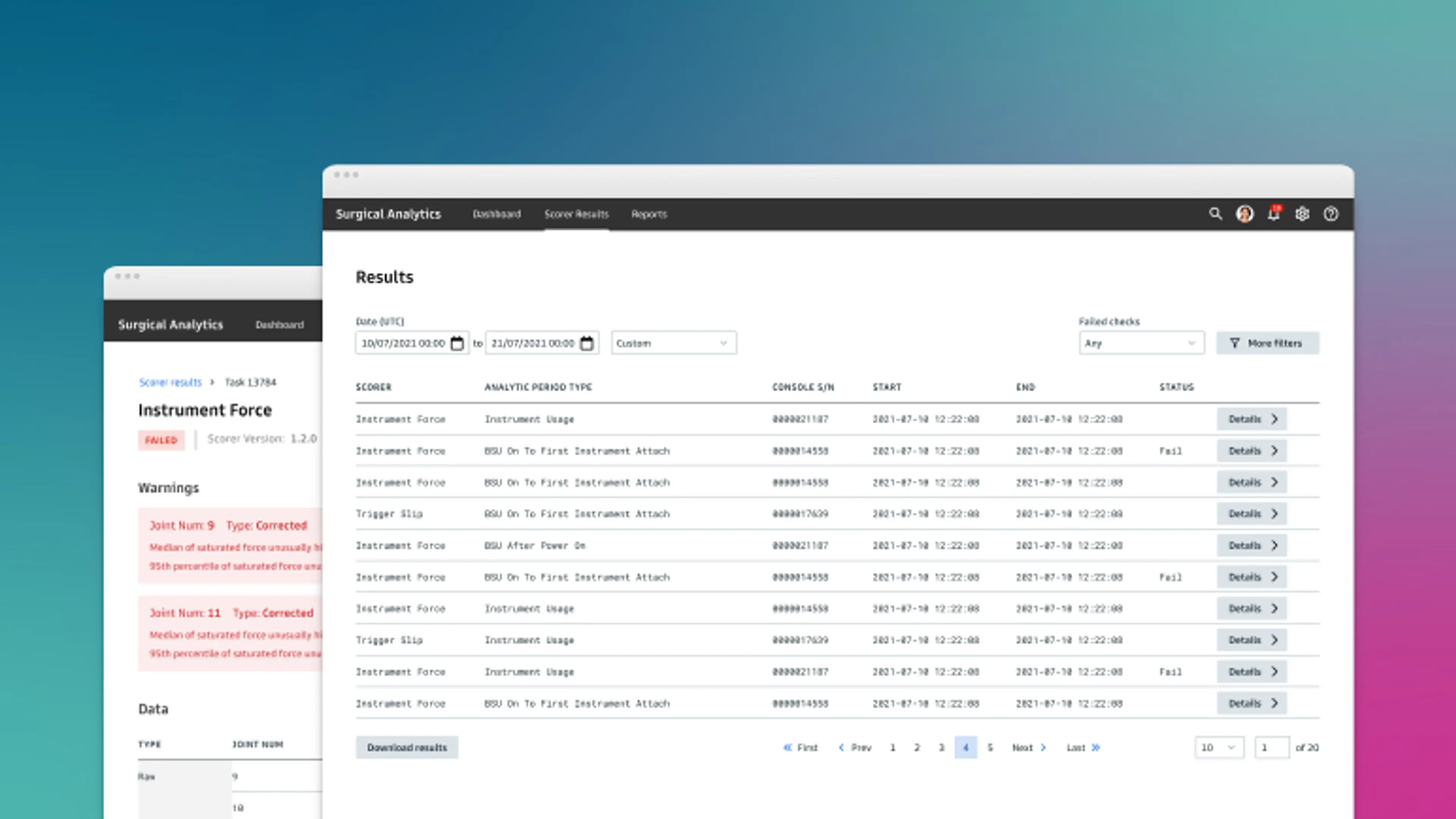
Task: Open the settings gear icon
Action: pyautogui.click(x=1302, y=214)
